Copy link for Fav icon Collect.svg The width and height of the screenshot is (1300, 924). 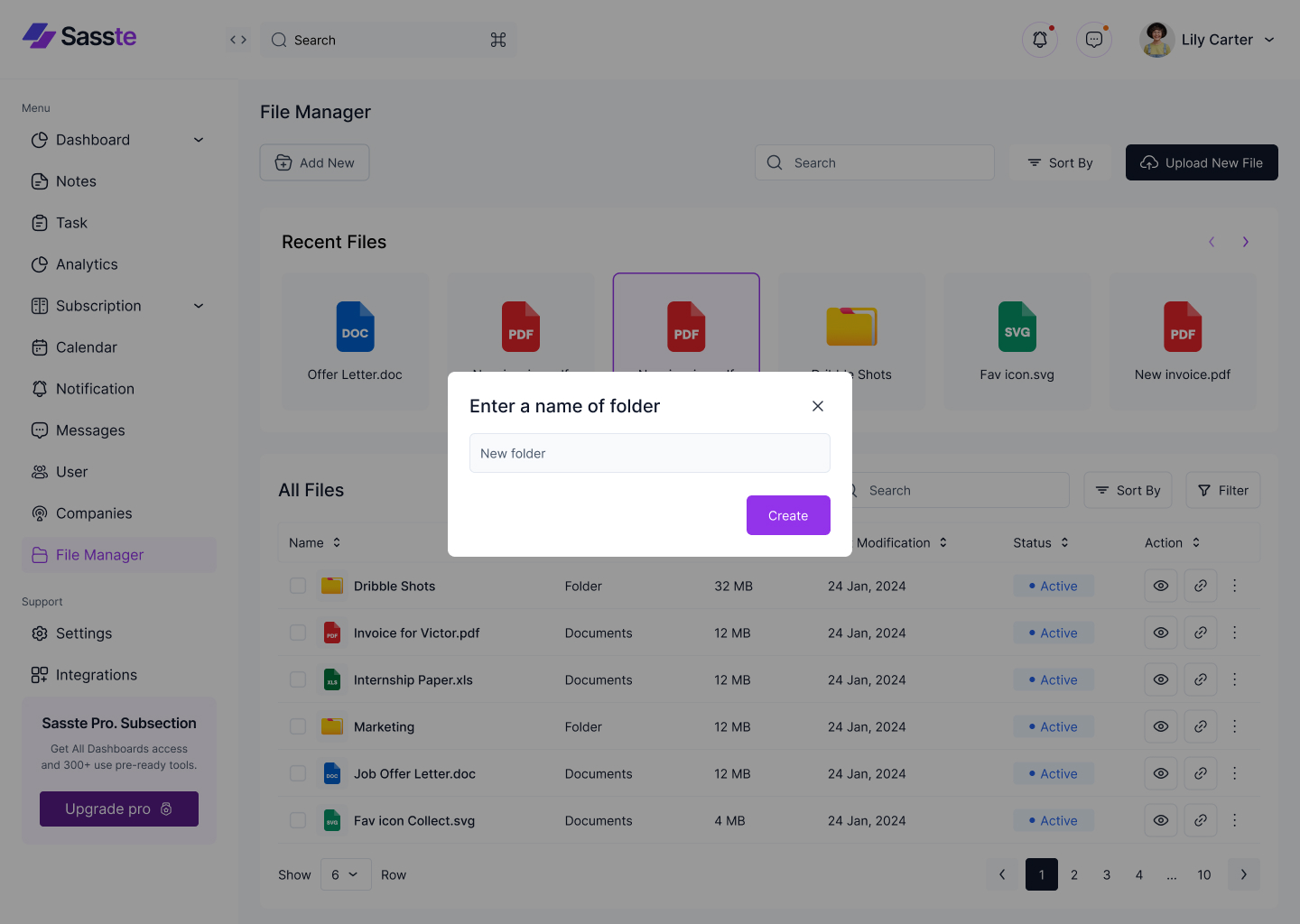click(1201, 820)
